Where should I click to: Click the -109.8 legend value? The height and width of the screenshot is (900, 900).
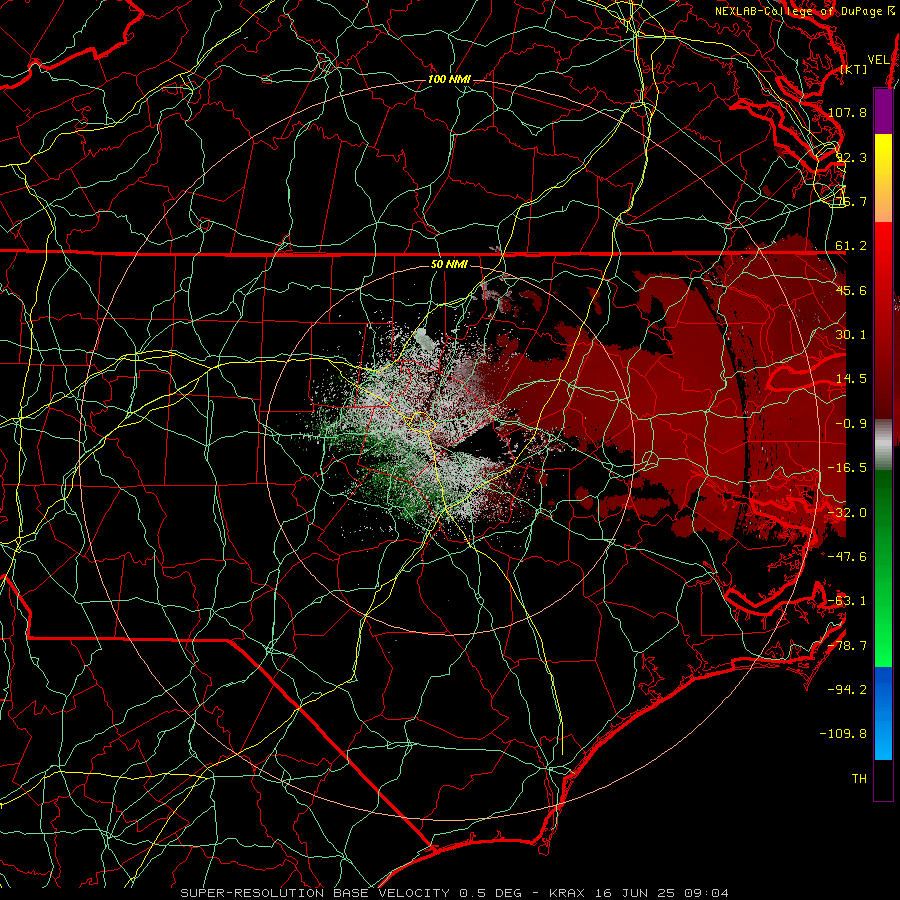point(843,734)
